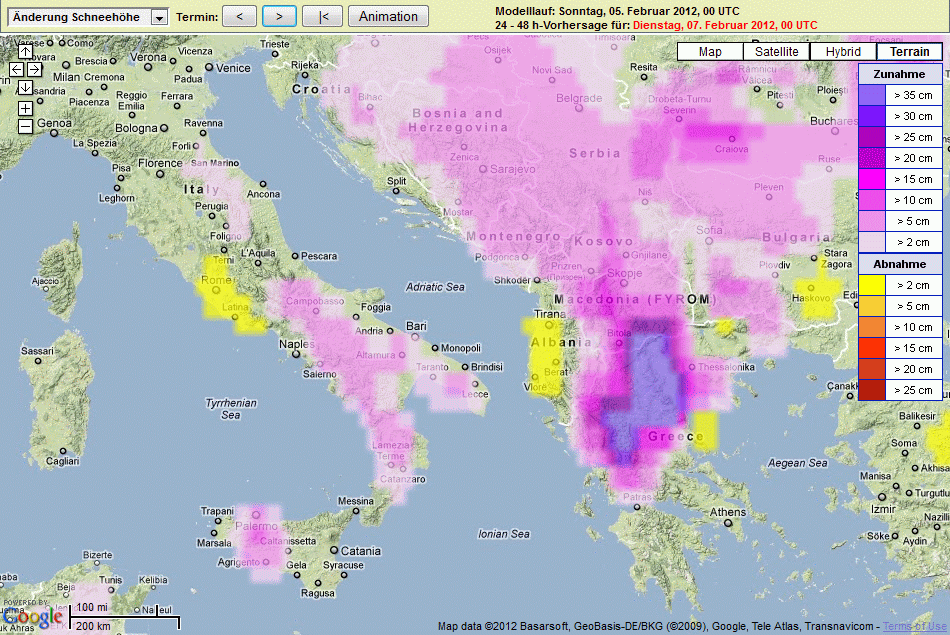Switch to the Satellite view
The height and width of the screenshot is (635, 950).
pos(776,52)
